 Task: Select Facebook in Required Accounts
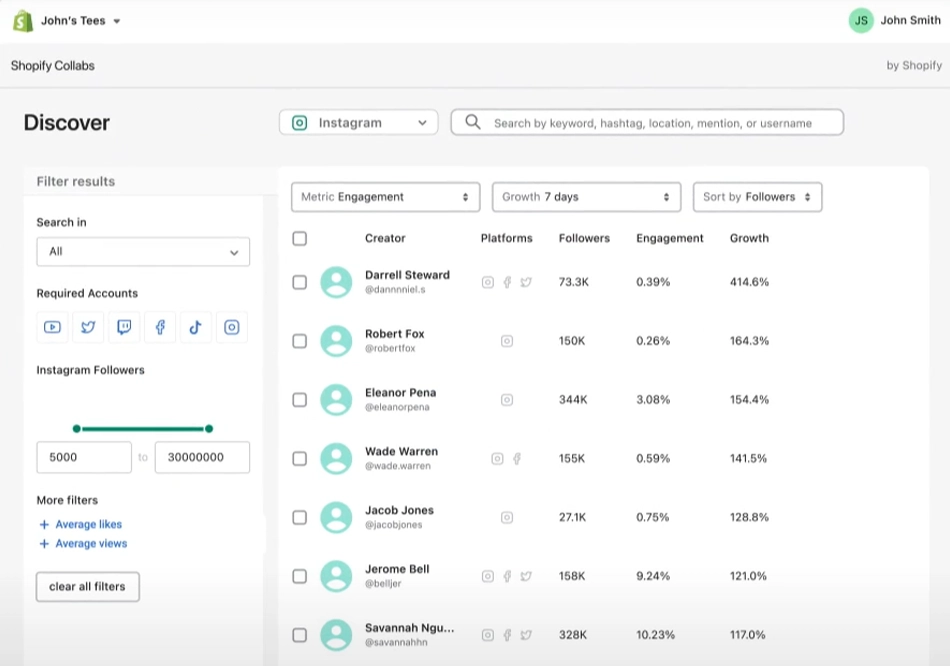coord(160,327)
